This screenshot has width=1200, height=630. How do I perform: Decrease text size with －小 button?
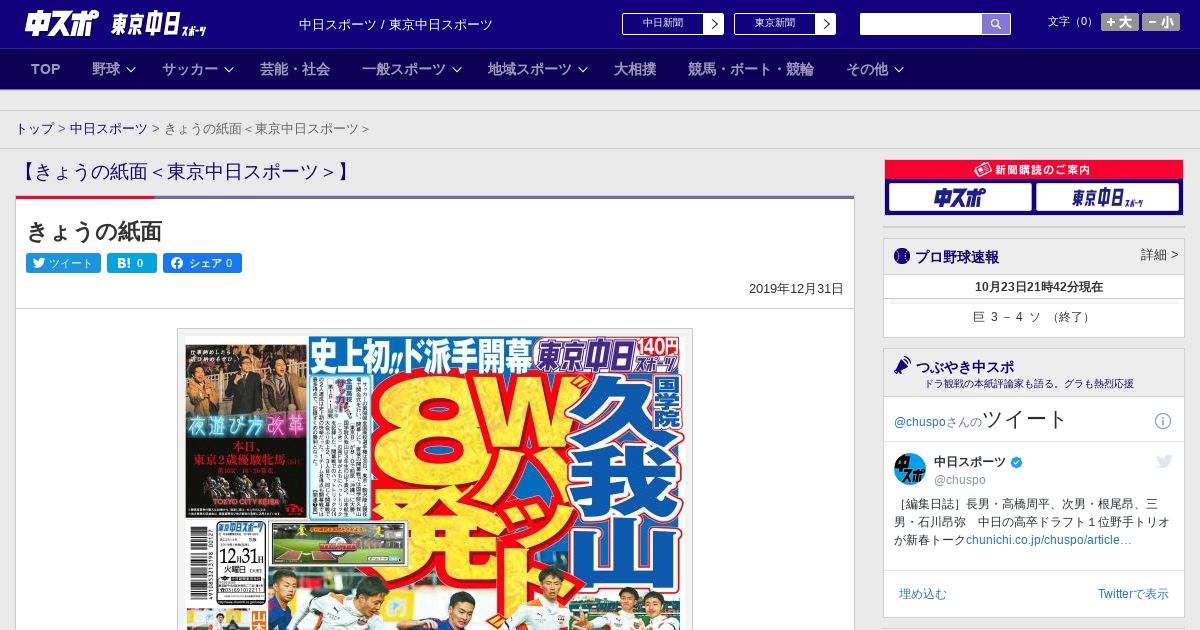pos(1161,22)
